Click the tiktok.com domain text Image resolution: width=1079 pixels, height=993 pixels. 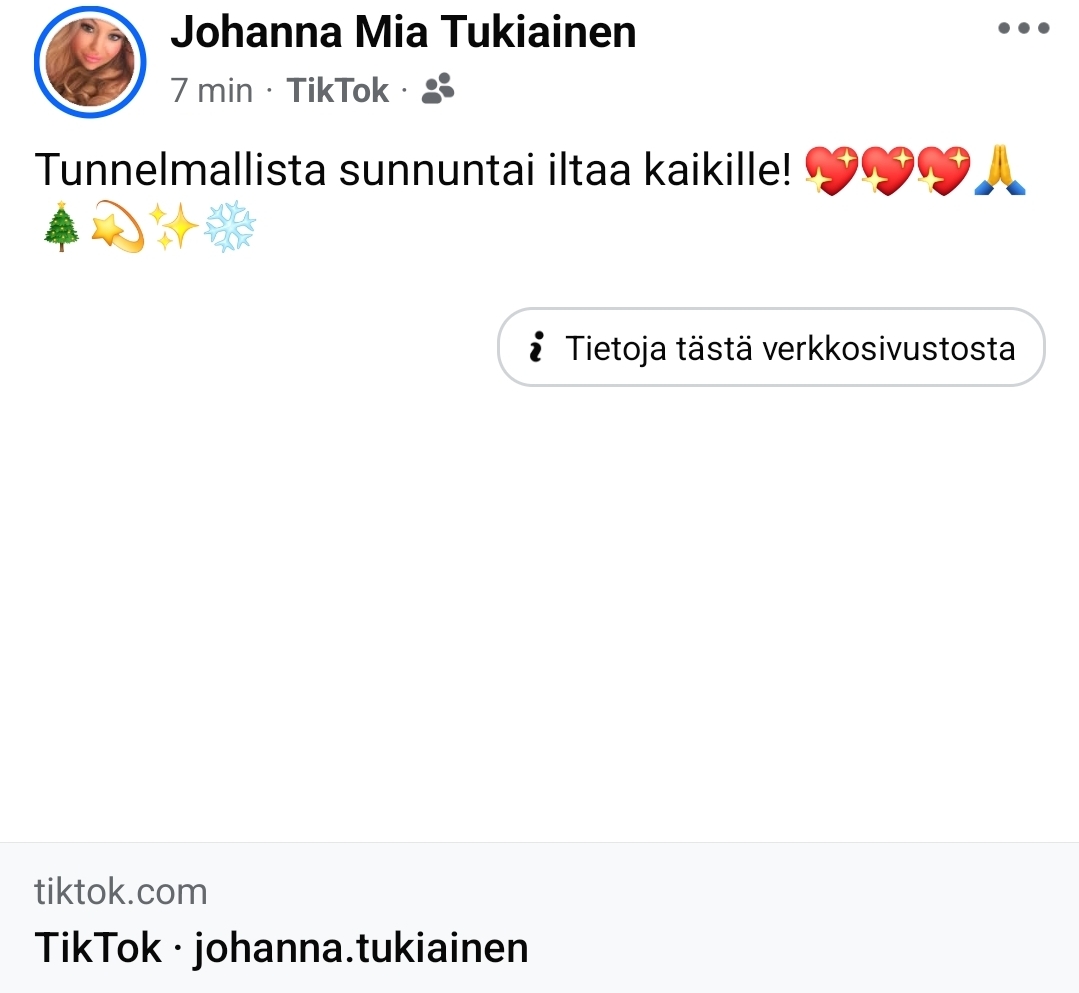point(121,891)
